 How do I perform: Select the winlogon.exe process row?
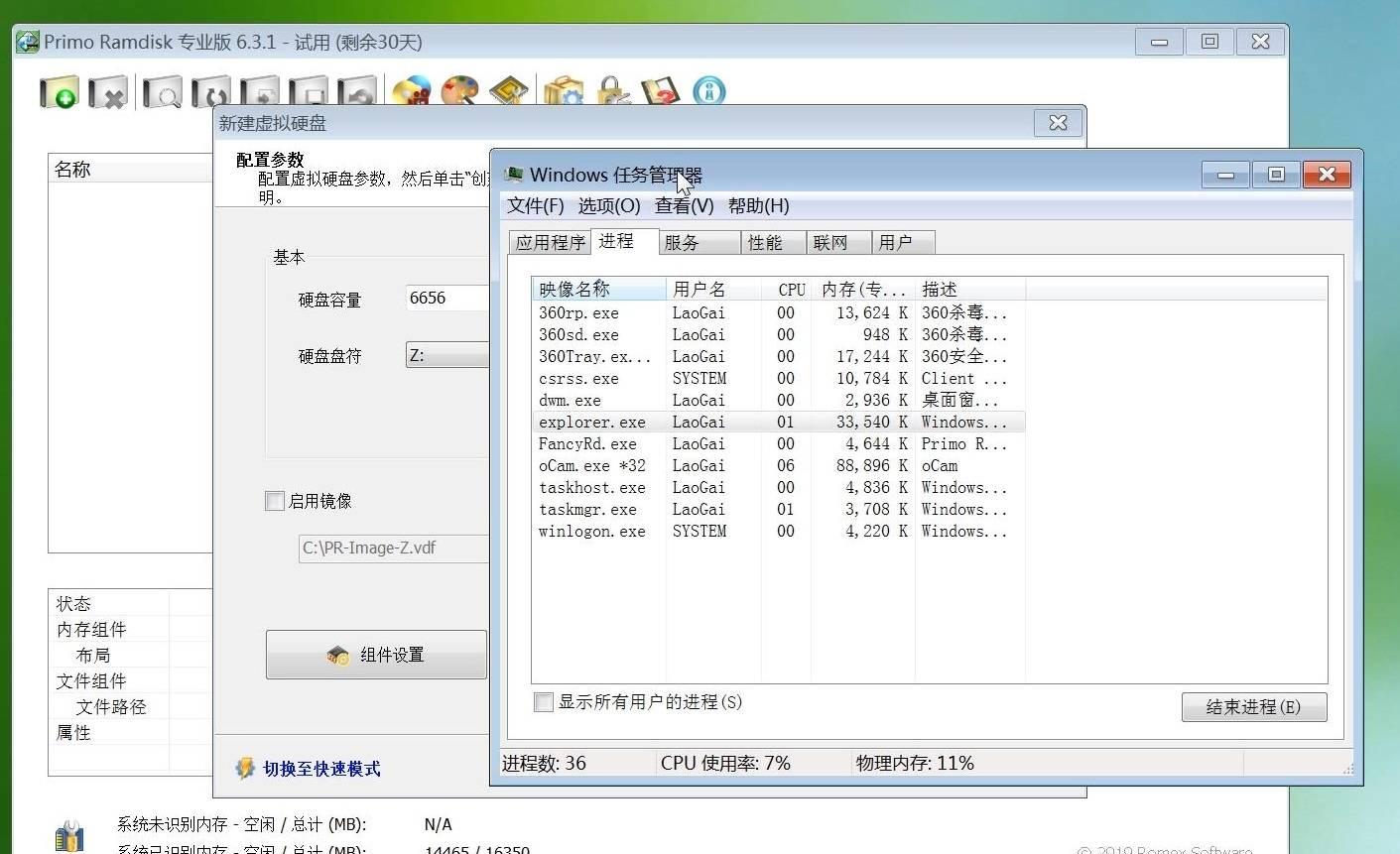(x=778, y=531)
